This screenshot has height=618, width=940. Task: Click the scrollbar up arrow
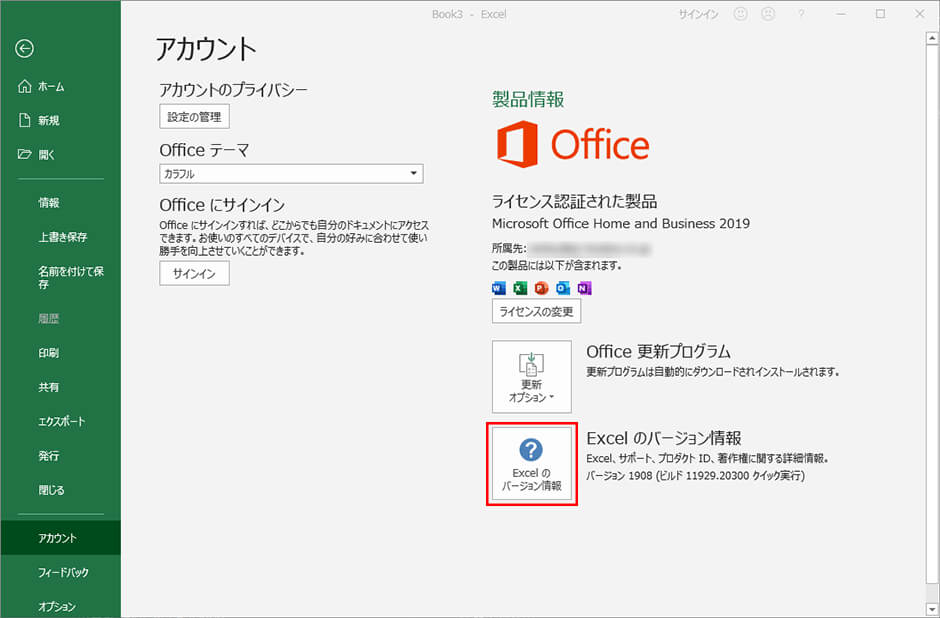pyautogui.click(x=931, y=35)
